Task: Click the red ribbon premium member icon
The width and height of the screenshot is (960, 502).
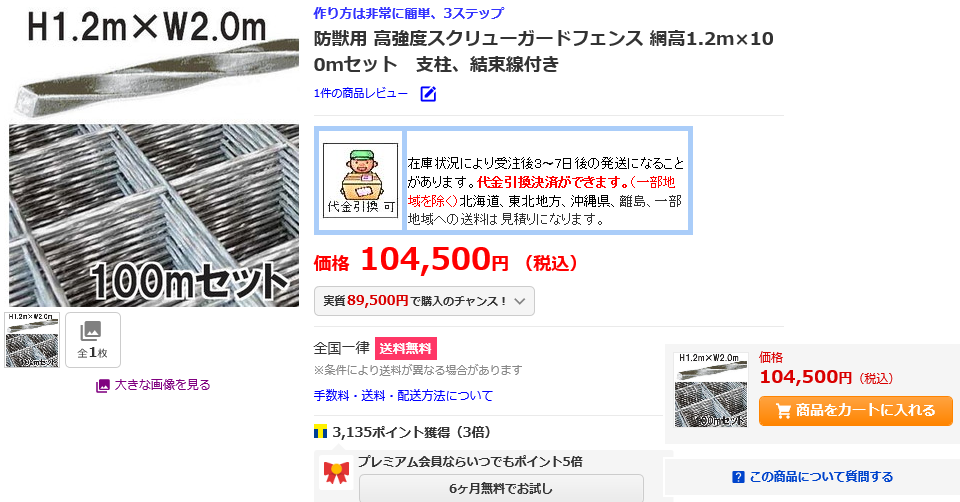Action: pyautogui.click(x=336, y=473)
